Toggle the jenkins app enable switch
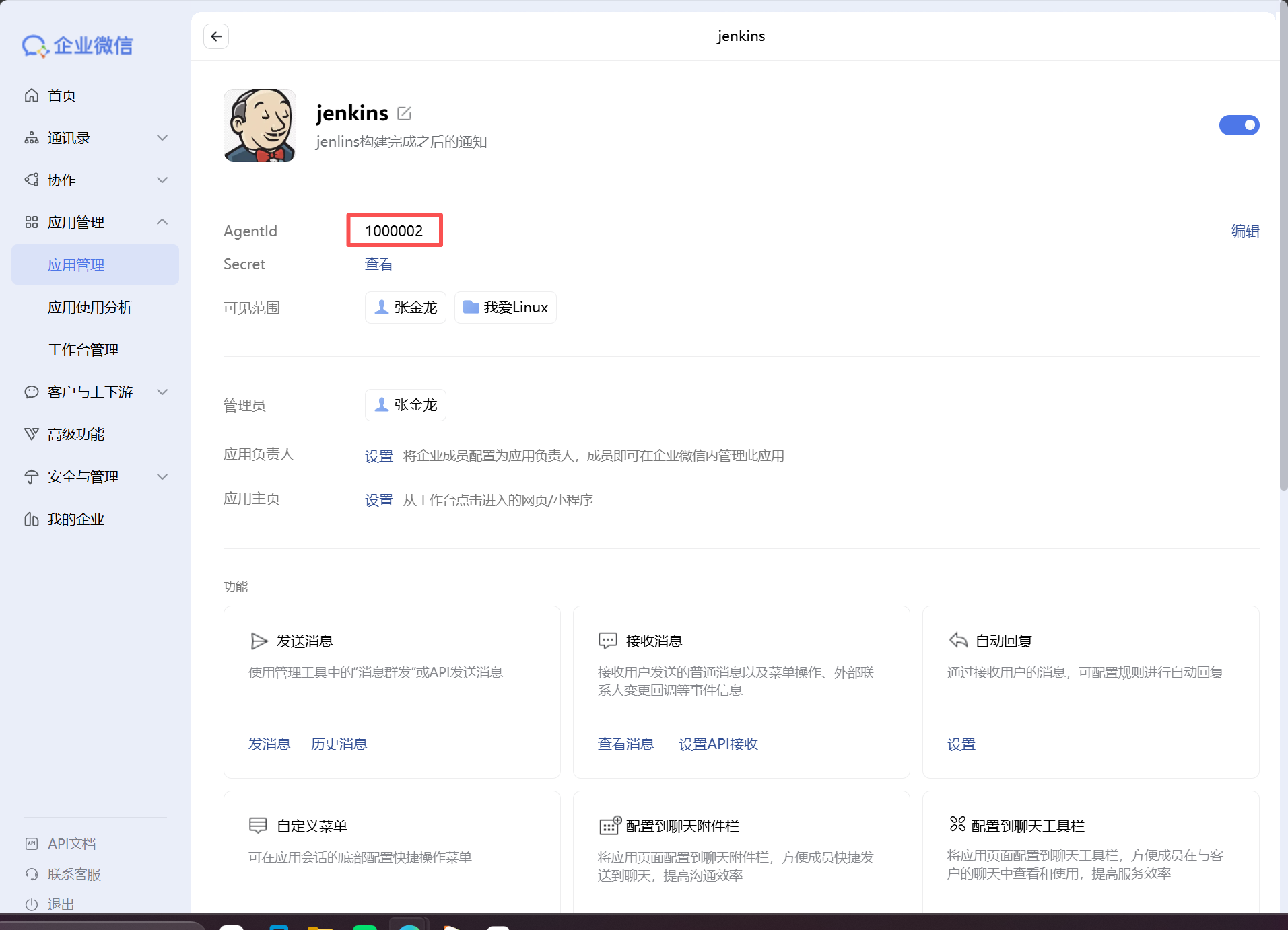The image size is (1288, 930). pos(1239,125)
